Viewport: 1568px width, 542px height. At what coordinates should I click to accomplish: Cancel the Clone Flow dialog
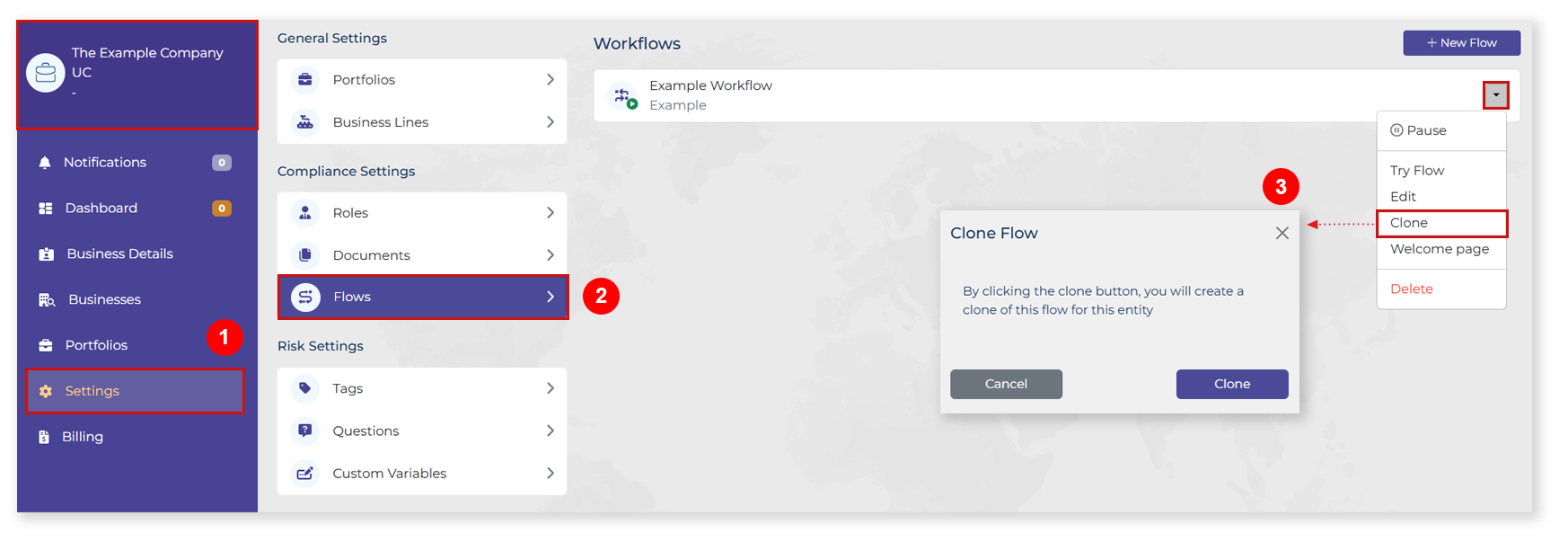[x=1006, y=384]
